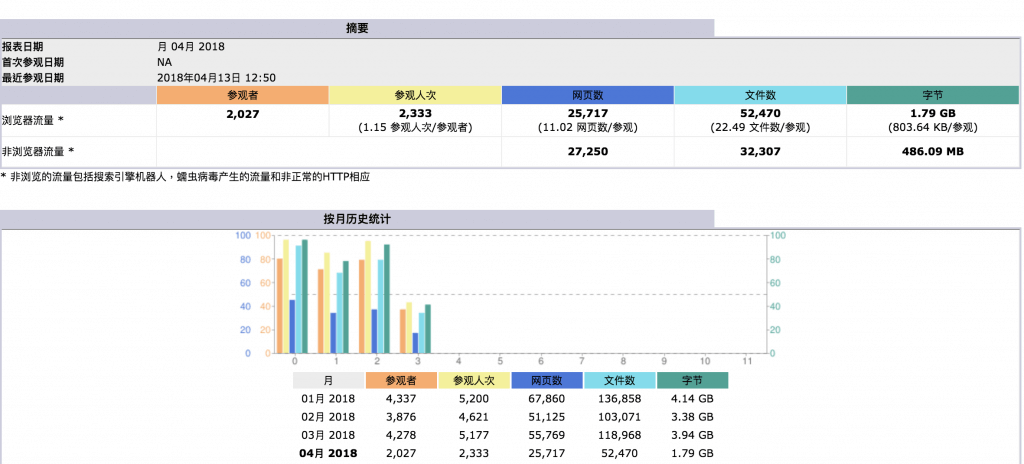Click the 4,621 visits cell
The width and height of the screenshot is (1024, 464).
pyautogui.click(x=473, y=417)
